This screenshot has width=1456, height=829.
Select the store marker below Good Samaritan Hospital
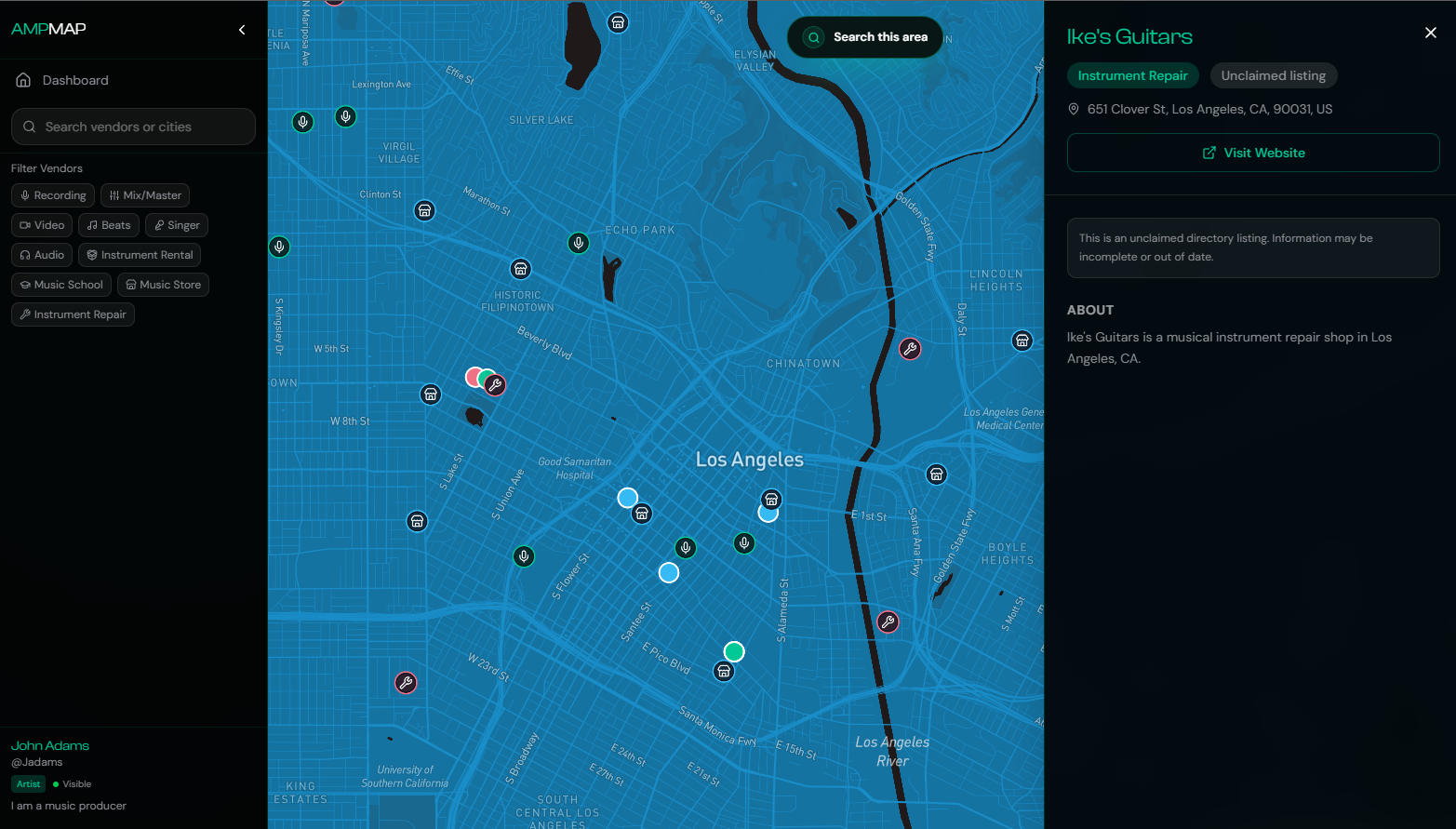tap(642, 514)
